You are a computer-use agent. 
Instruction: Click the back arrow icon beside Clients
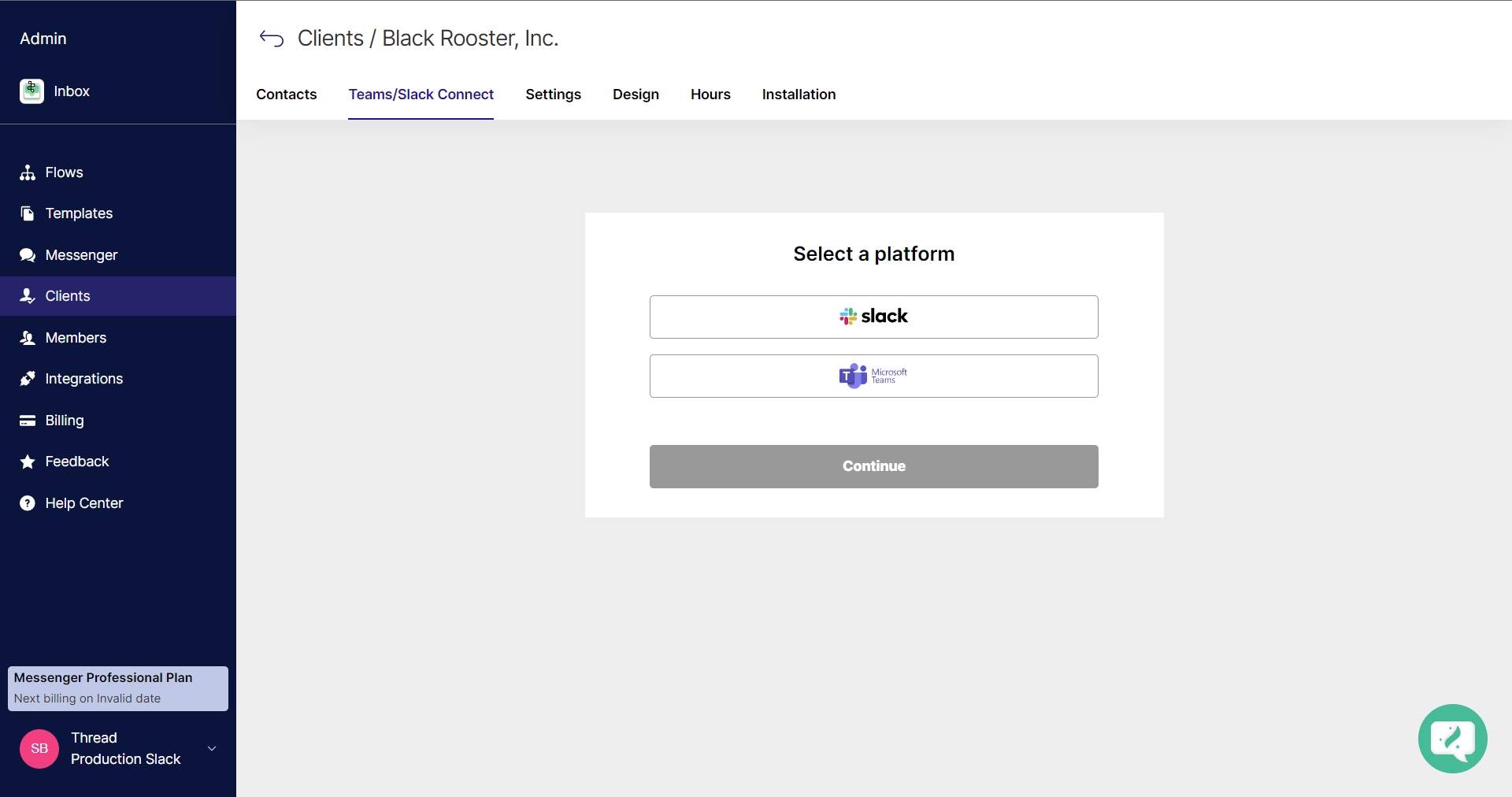[x=272, y=39]
